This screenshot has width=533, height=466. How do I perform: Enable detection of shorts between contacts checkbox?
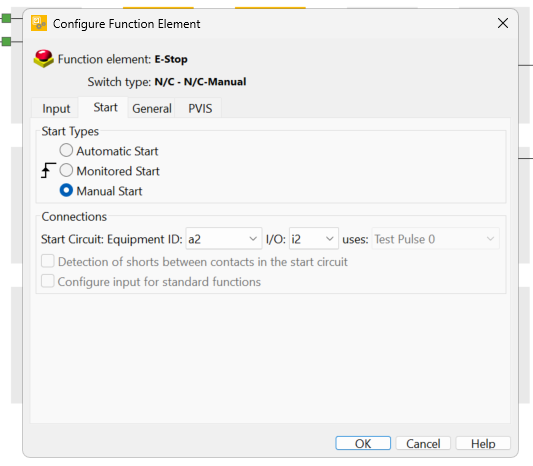(48, 261)
